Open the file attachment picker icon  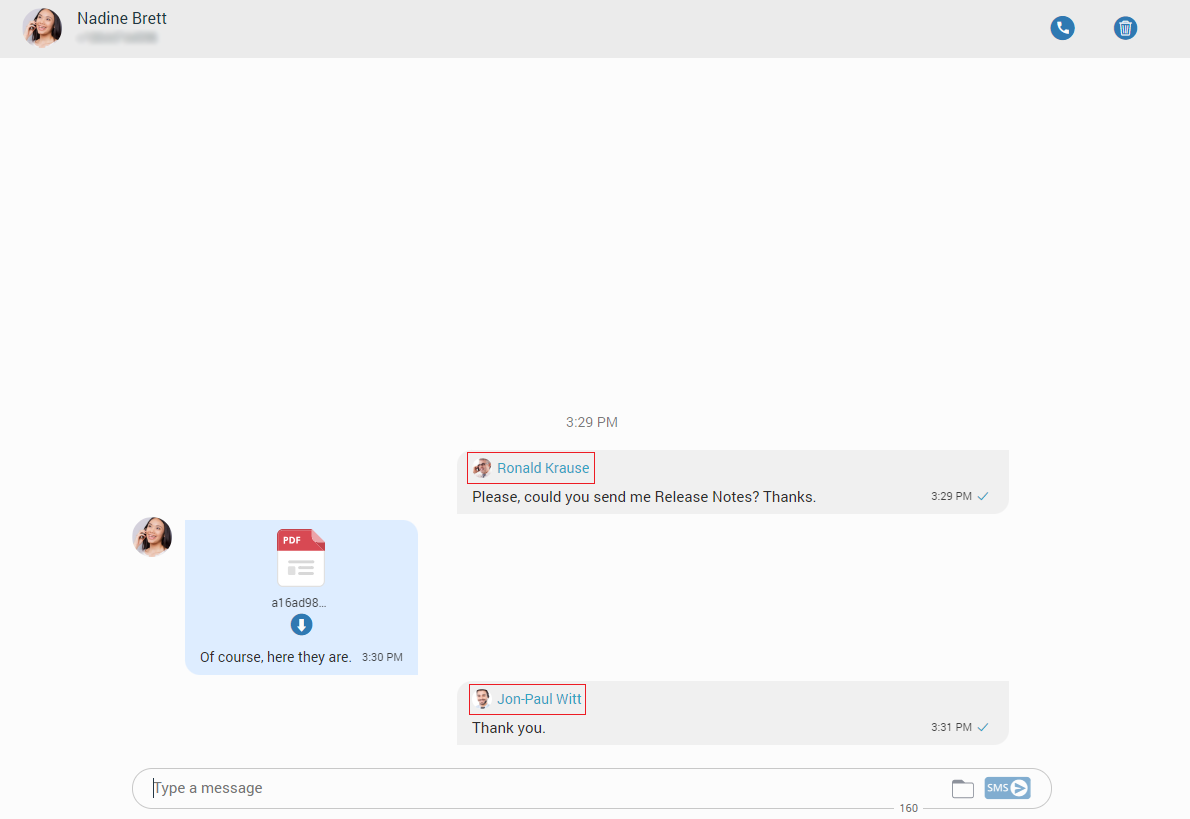coord(962,788)
